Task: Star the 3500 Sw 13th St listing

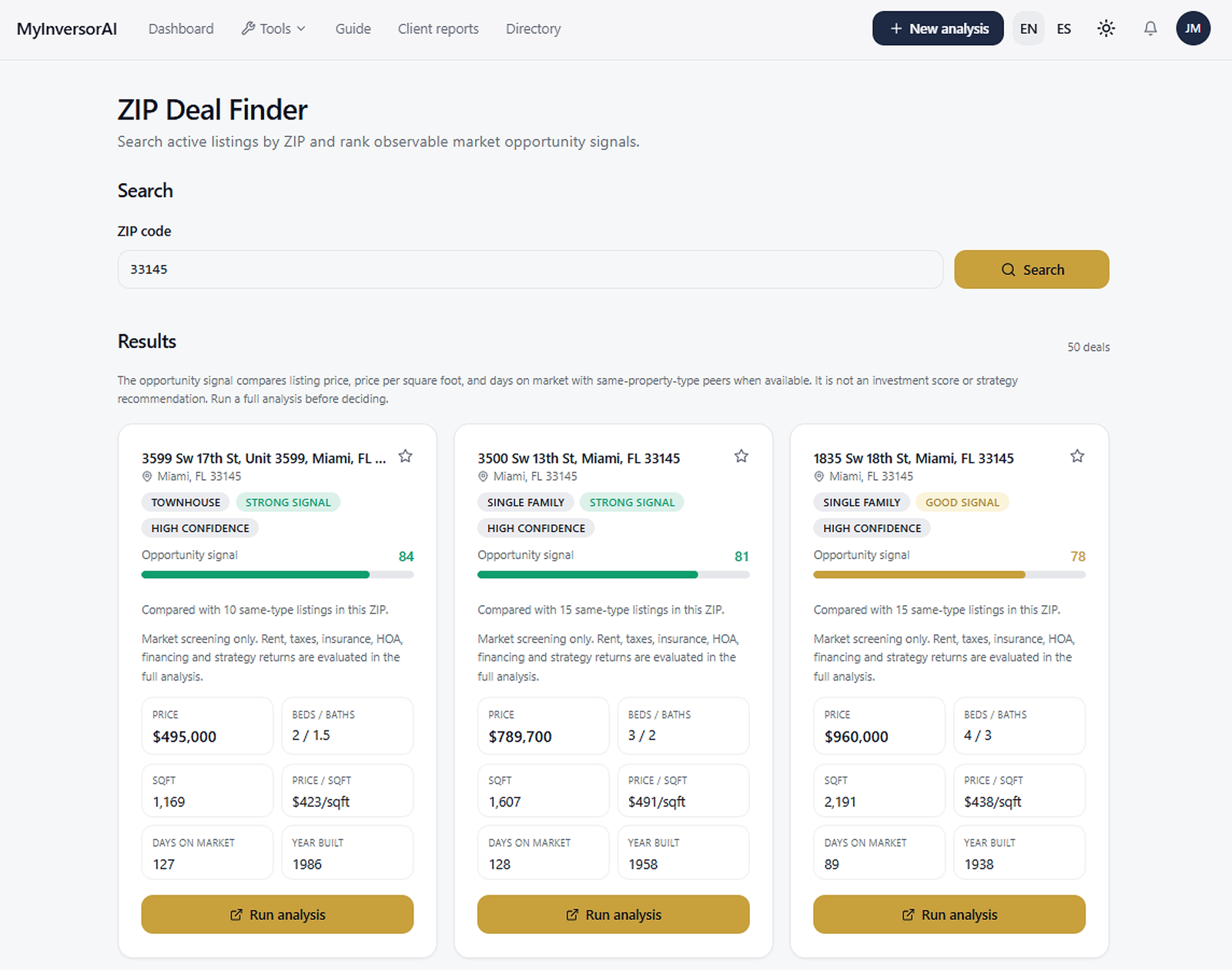Action: coord(741,457)
